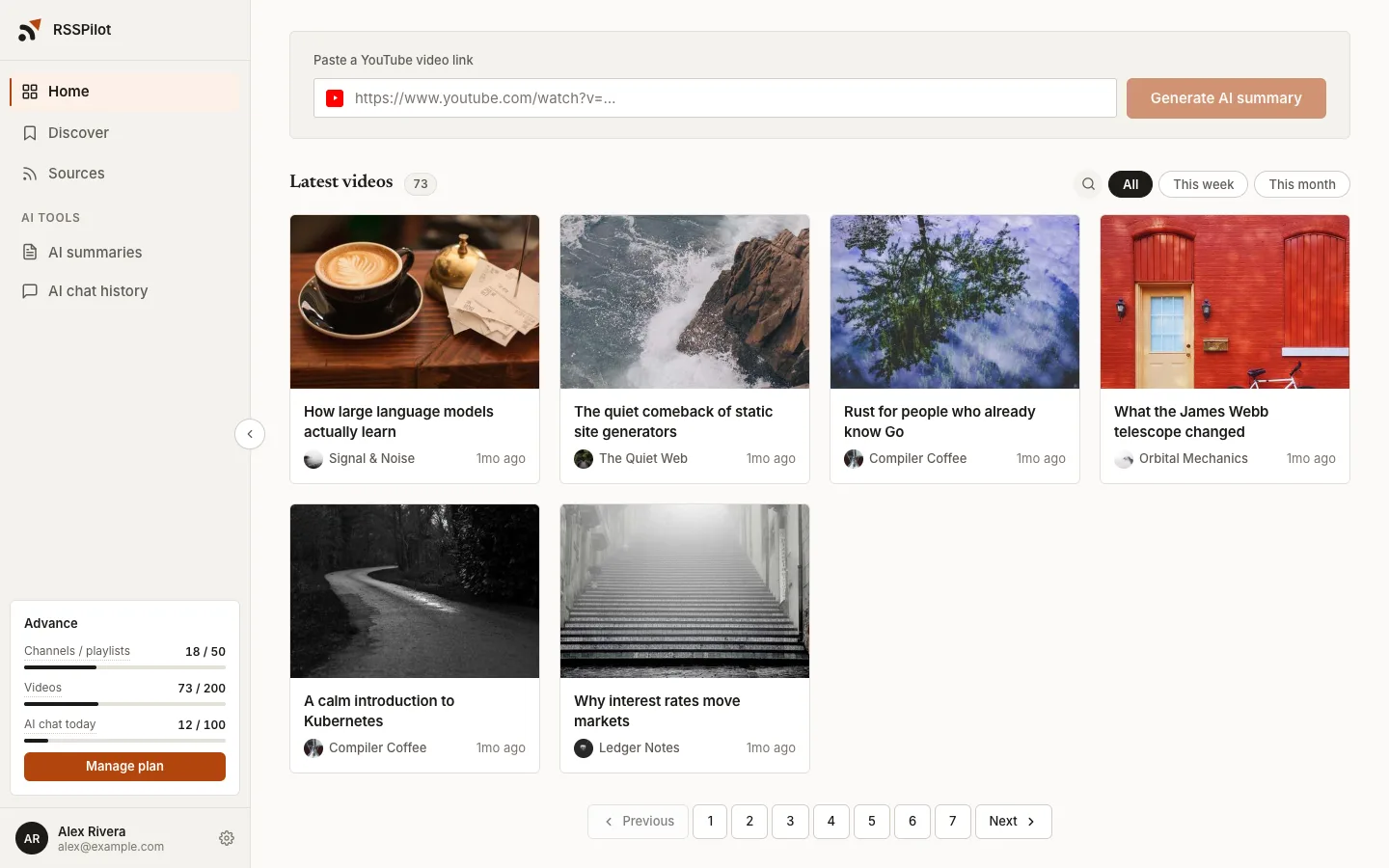The height and width of the screenshot is (868, 1389).
Task: Click the 73 video count badge
Action: pos(421,184)
